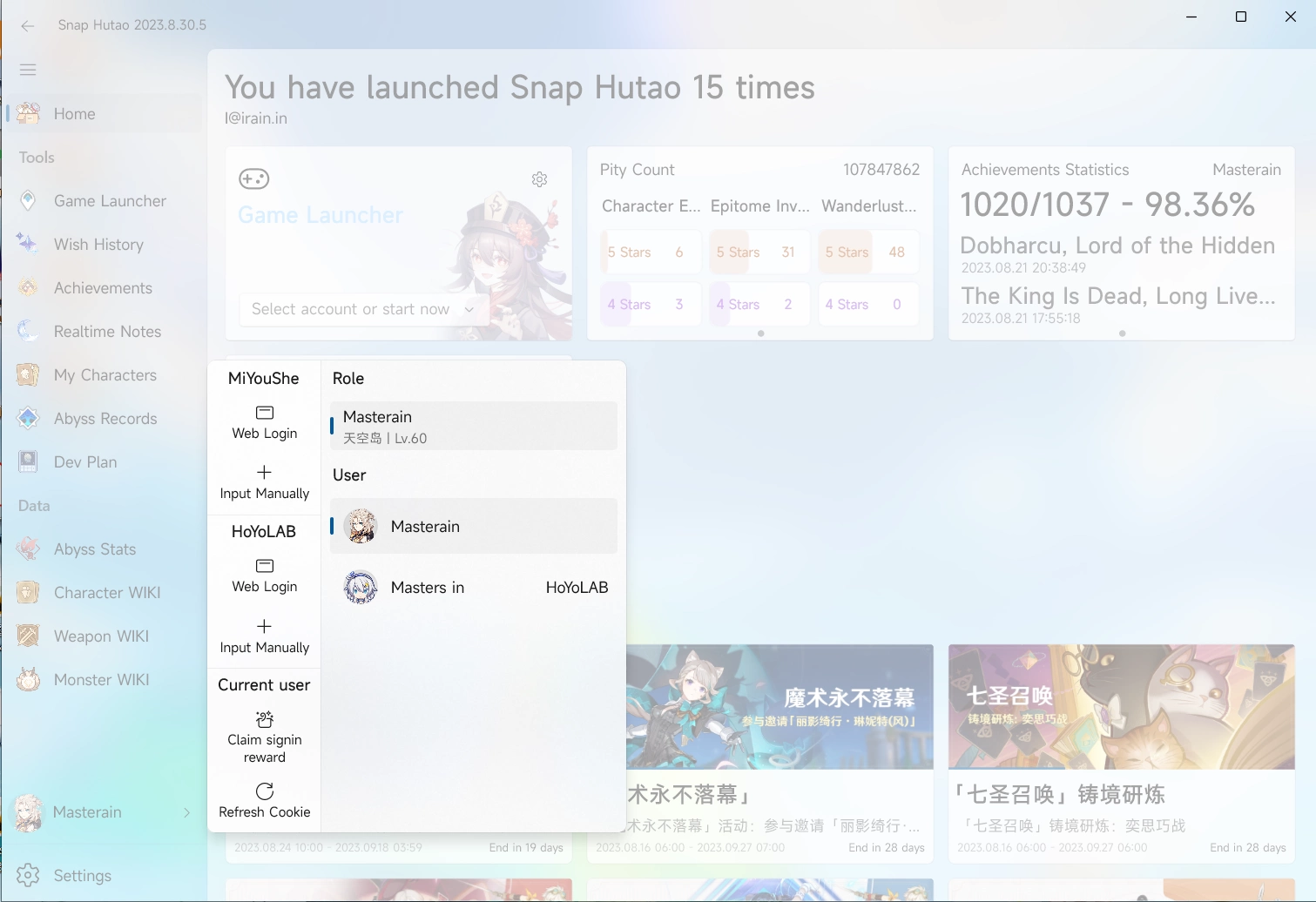The height and width of the screenshot is (902, 1316).
Task: Click HoYoLAB Web Login icon
Action: click(x=265, y=566)
